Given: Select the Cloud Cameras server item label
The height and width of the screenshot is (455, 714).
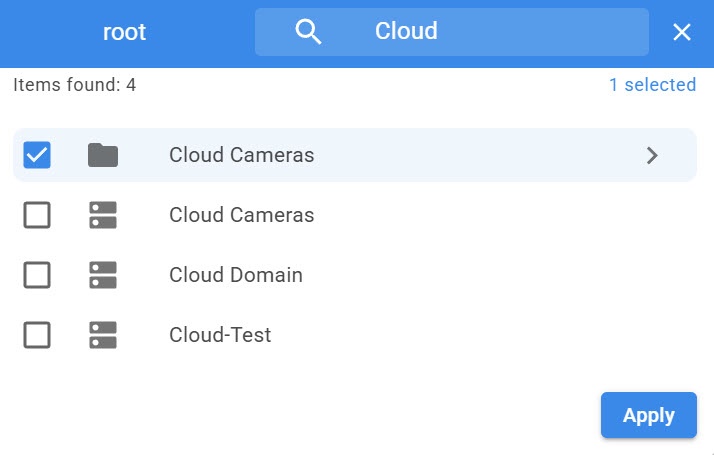Looking at the screenshot, I should pyautogui.click(x=242, y=215).
